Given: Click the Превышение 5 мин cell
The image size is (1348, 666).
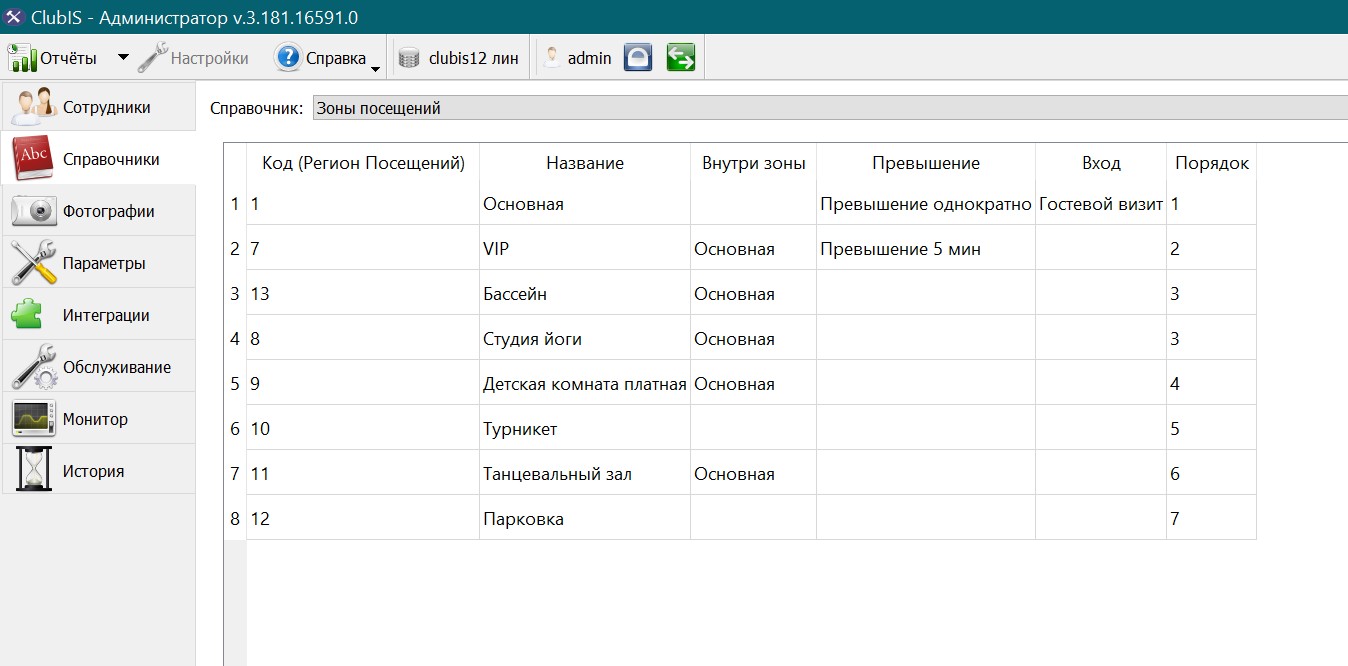Looking at the screenshot, I should click(x=926, y=249).
